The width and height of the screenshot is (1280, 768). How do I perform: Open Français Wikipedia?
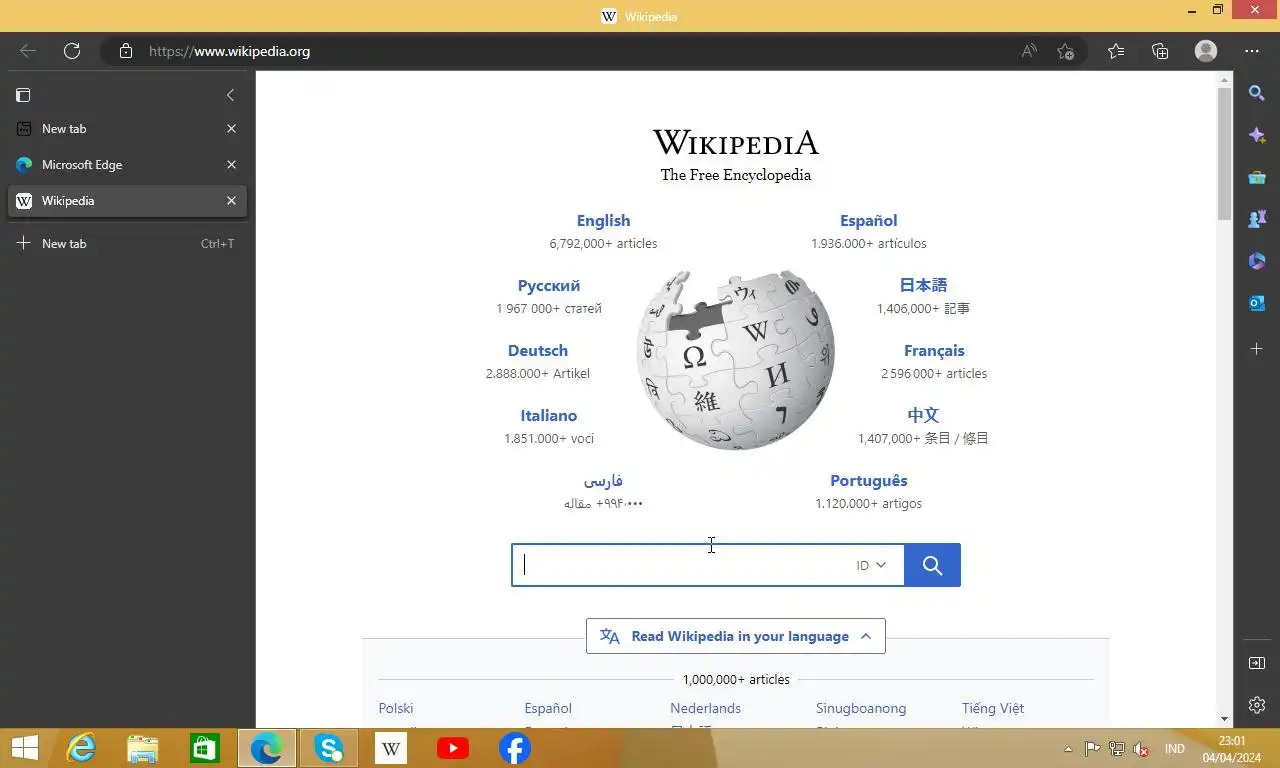click(x=934, y=351)
